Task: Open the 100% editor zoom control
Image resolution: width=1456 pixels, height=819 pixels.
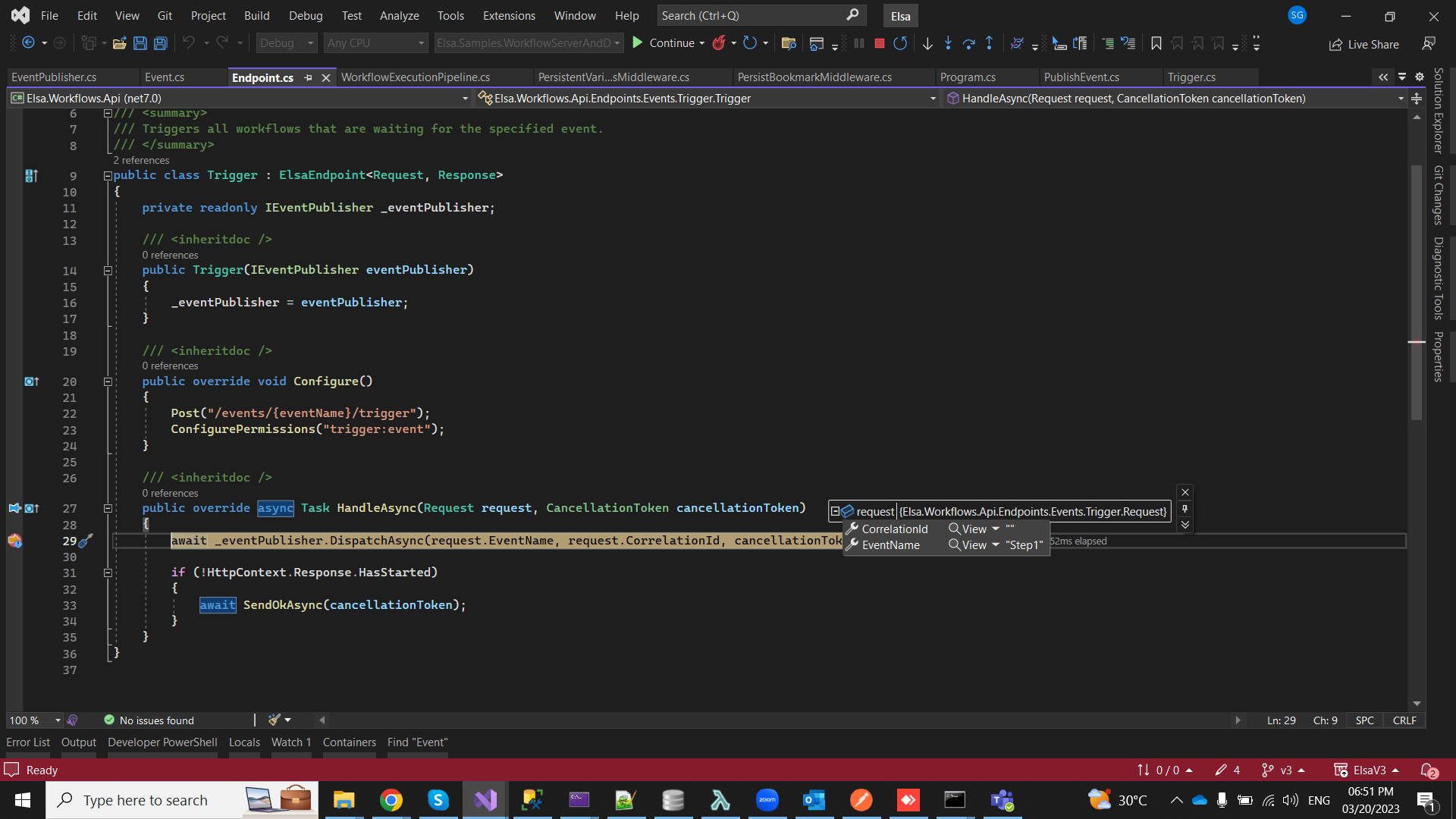Action: point(33,720)
